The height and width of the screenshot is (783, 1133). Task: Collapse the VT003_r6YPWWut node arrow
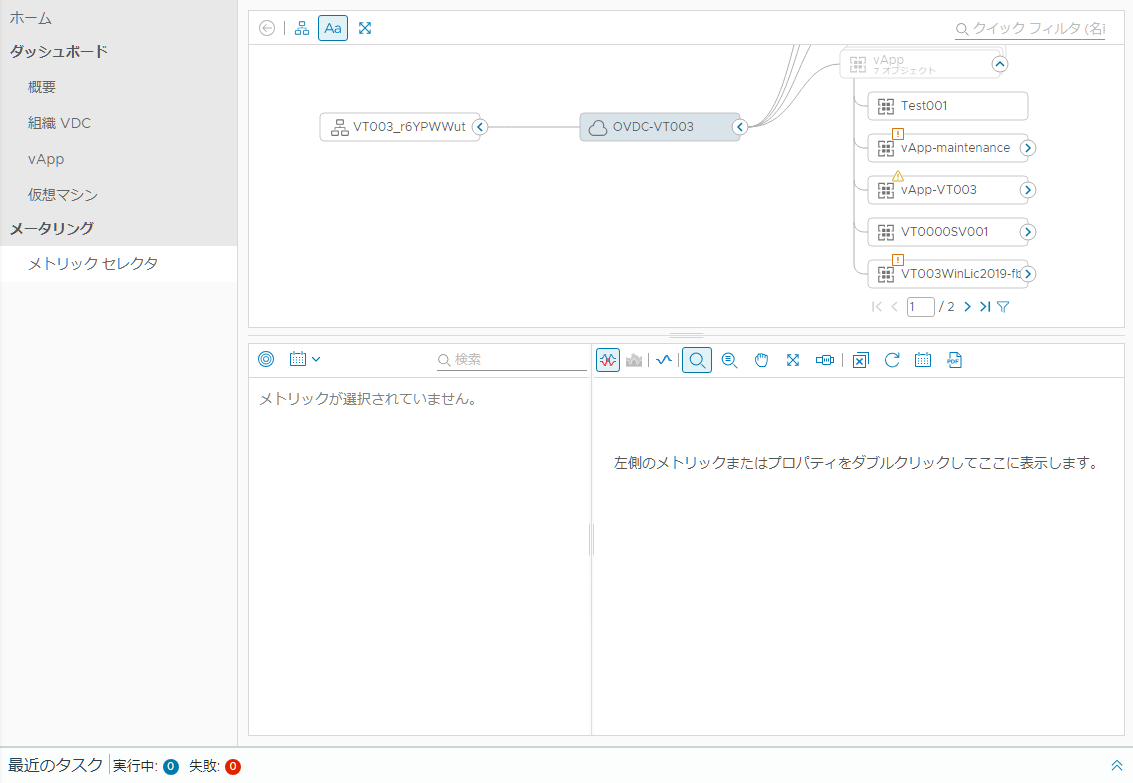(x=480, y=127)
